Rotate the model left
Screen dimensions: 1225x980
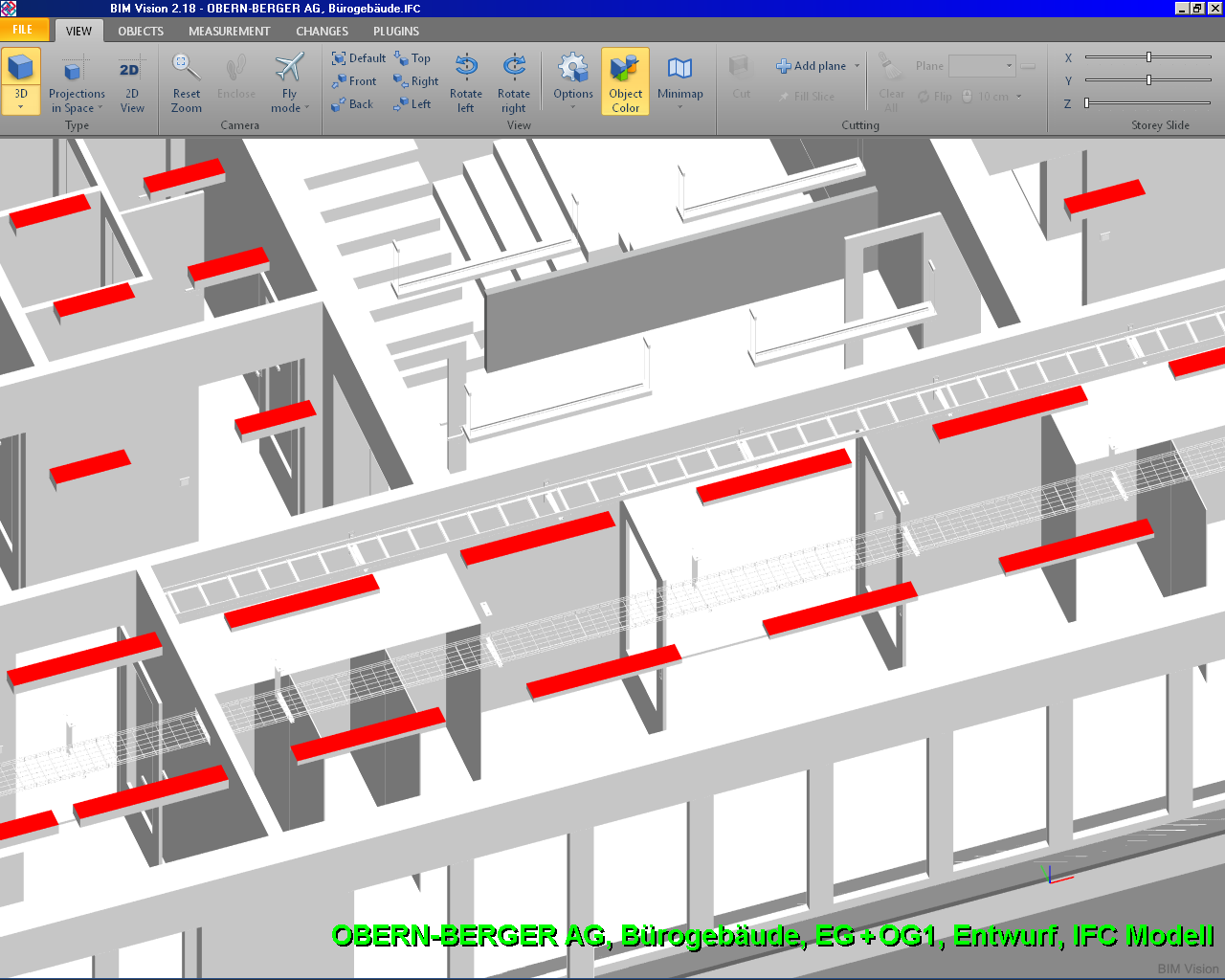tap(466, 82)
